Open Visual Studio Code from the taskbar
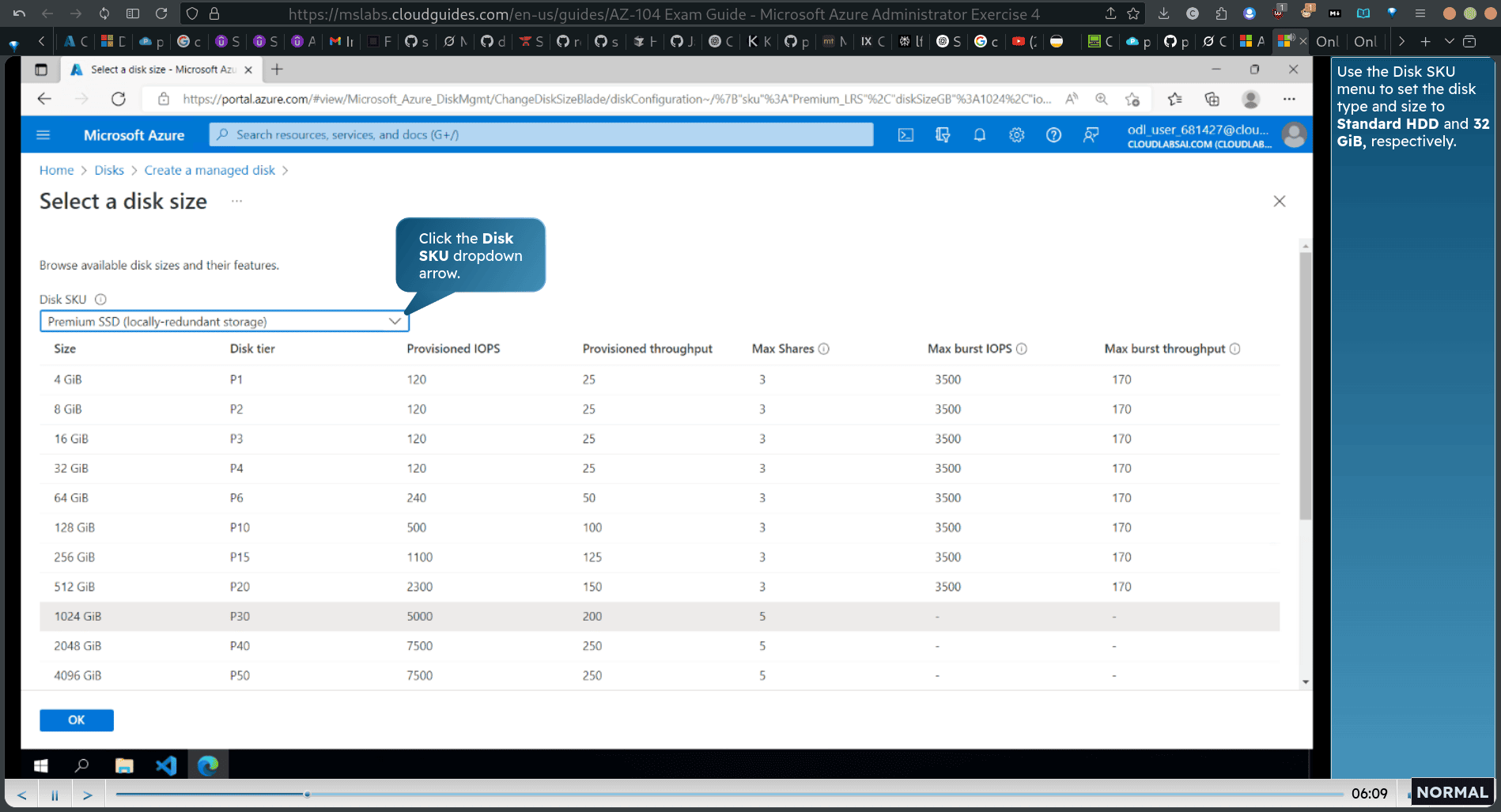The image size is (1501, 812). [166, 765]
